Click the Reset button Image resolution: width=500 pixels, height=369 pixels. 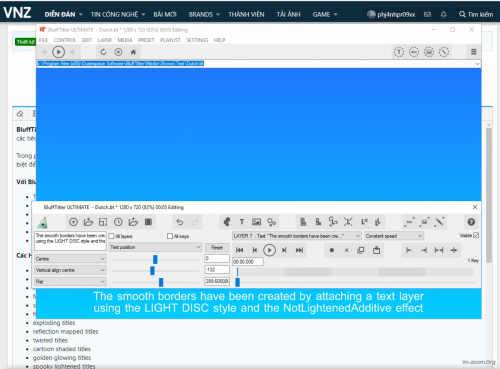217,247
